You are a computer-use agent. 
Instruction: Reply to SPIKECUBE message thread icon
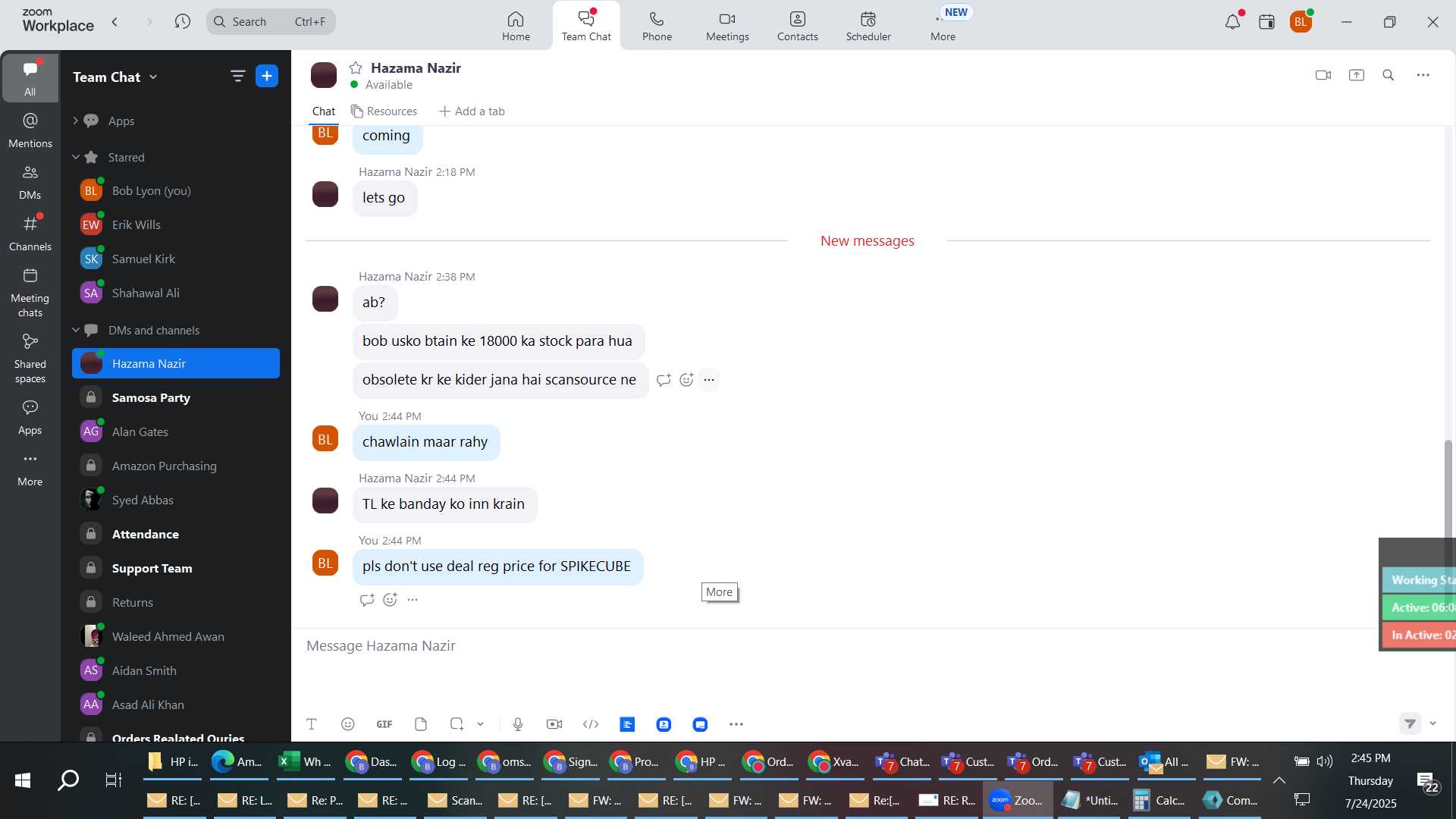367,600
